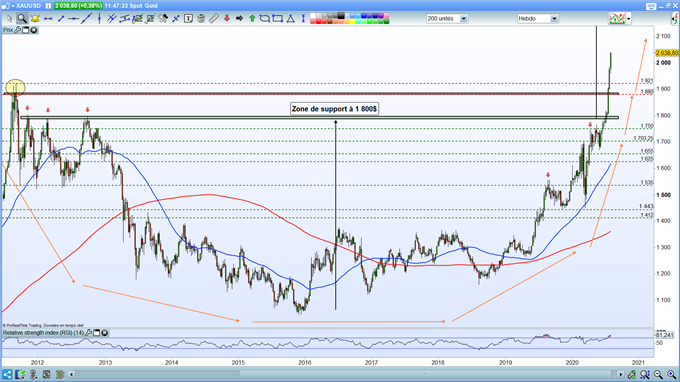Pick the yellow color swatch
Screen dimensions: 680x382
[352, 21]
